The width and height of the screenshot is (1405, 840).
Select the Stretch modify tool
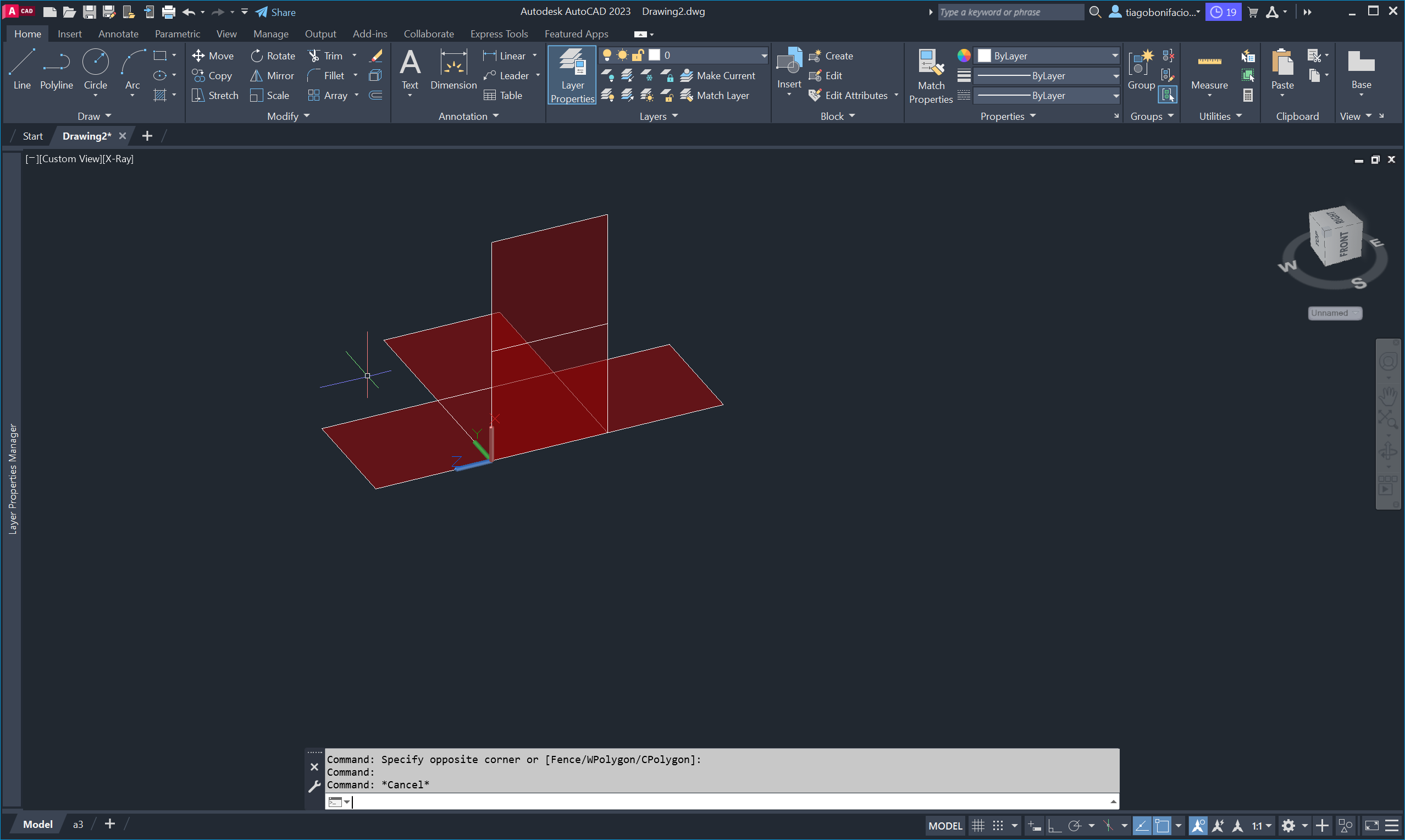pos(215,95)
